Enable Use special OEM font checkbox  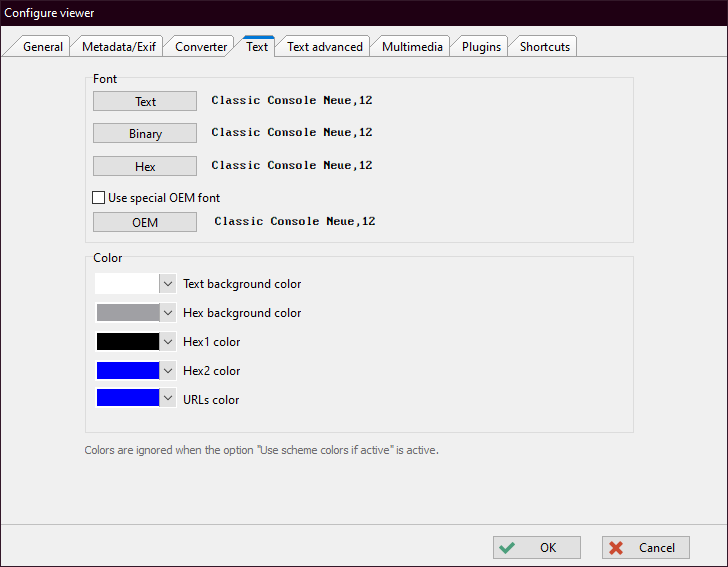click(x=99, y=198)
